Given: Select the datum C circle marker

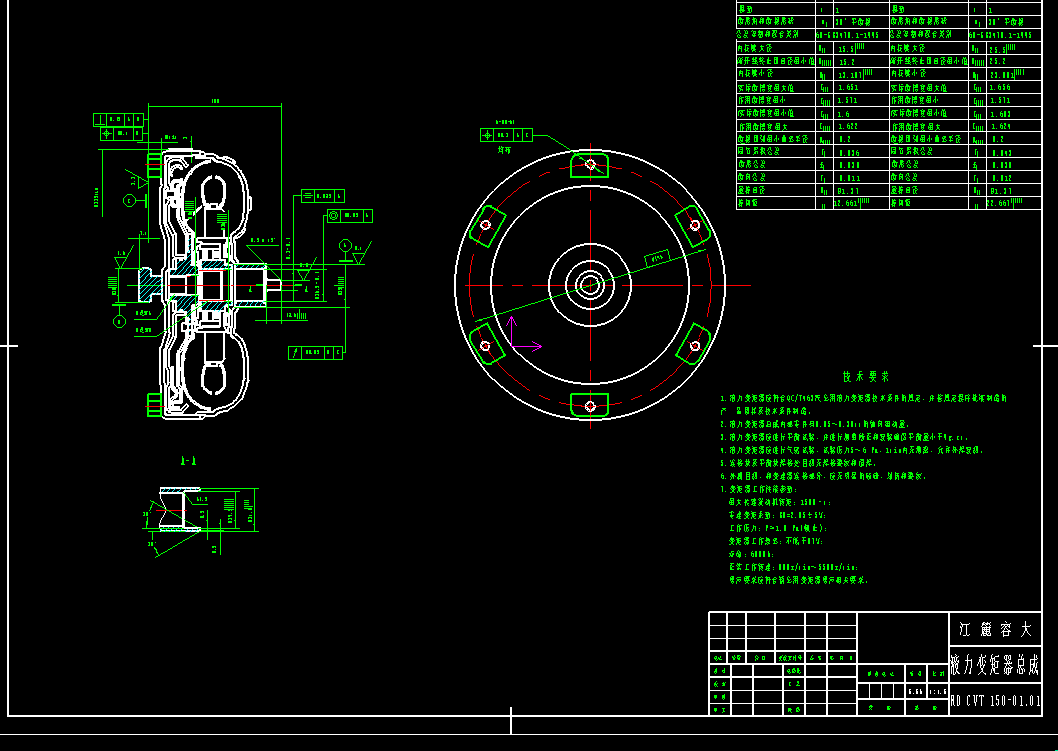Looking at the screenshot, I should pos(129,200).
